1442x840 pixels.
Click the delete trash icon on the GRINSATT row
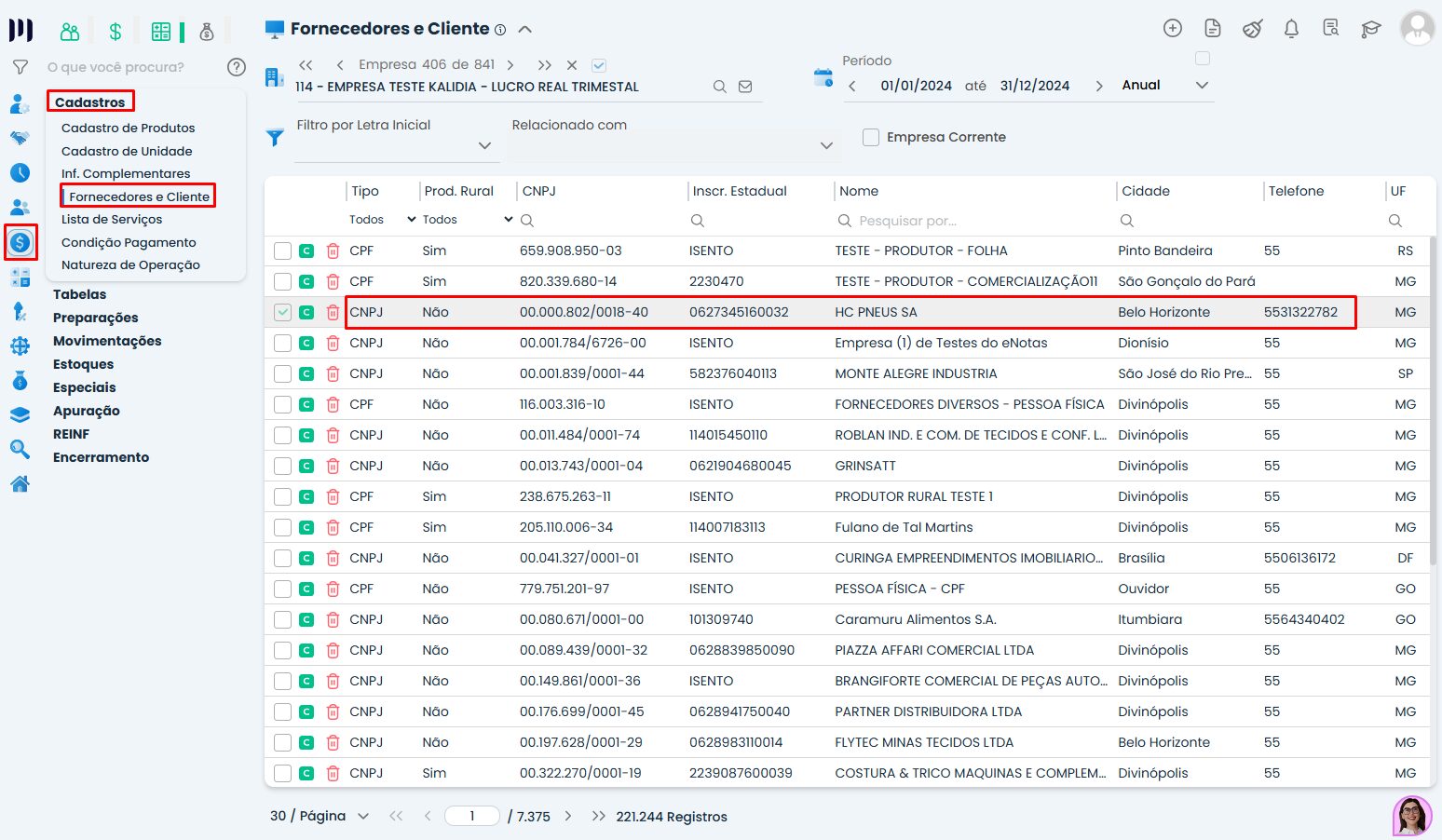click(x=333, y=466)
